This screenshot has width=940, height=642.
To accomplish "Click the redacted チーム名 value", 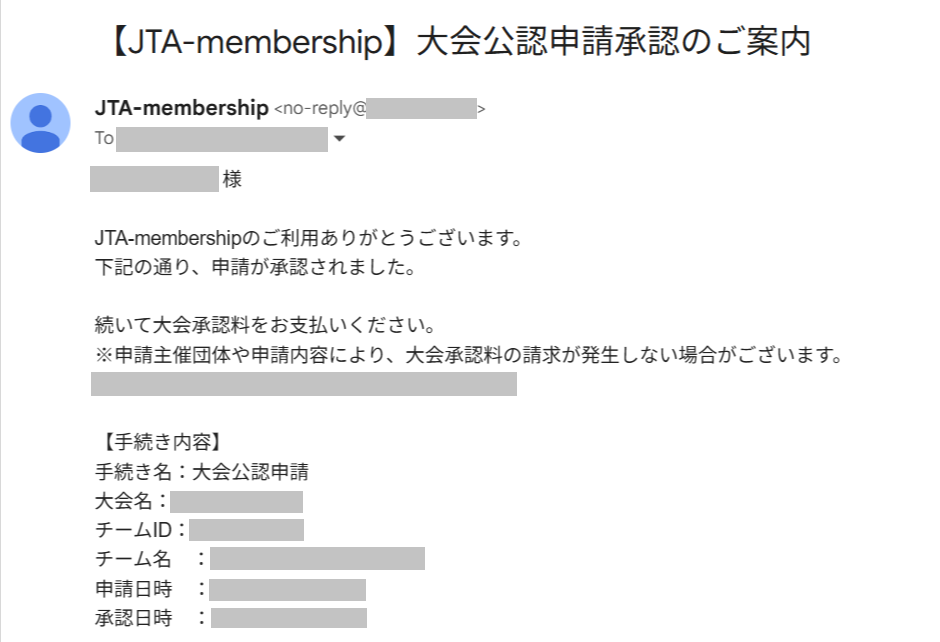I will click(x=317, y=559).
